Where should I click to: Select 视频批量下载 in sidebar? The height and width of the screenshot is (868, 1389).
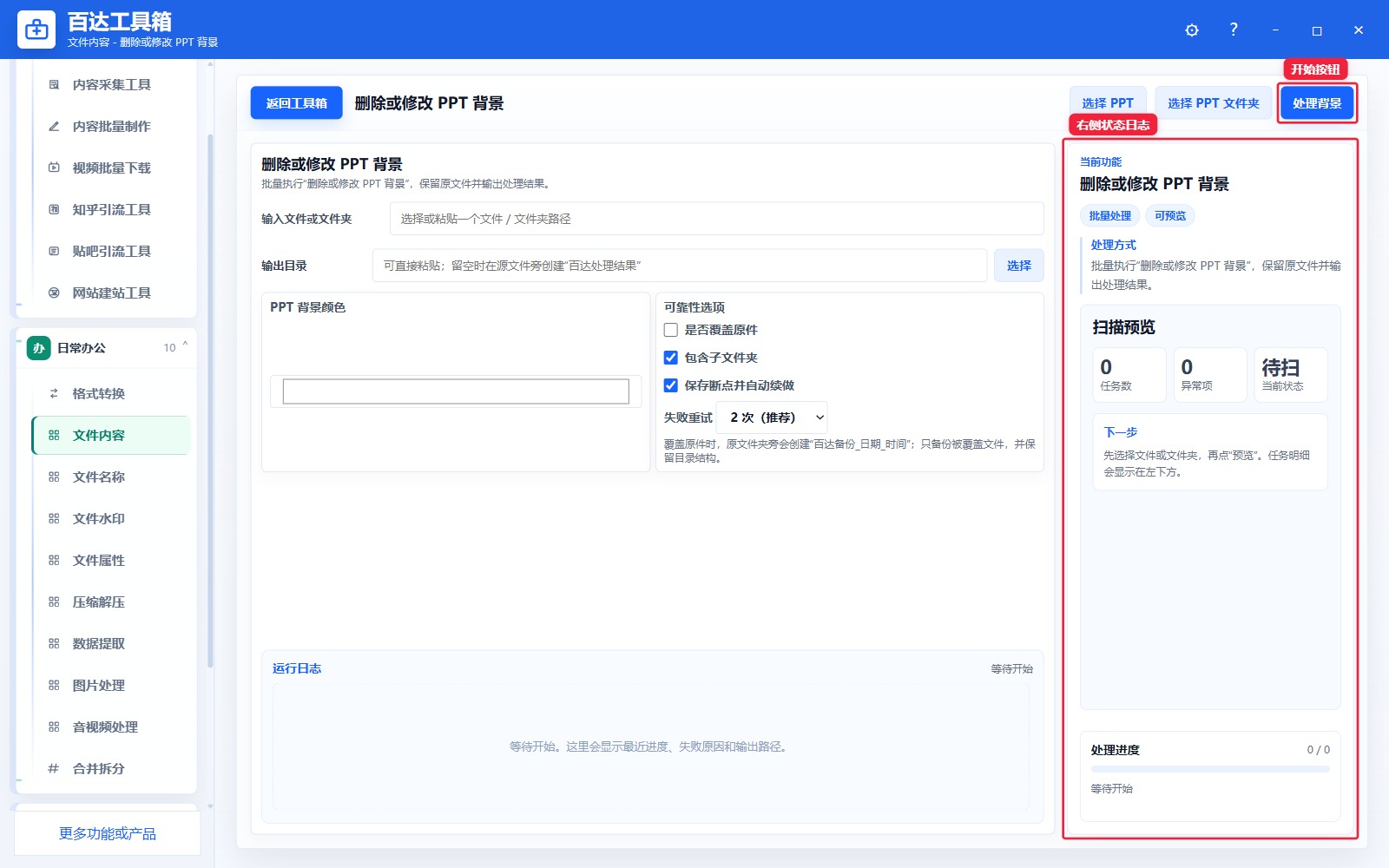click(x=111, y=168)
